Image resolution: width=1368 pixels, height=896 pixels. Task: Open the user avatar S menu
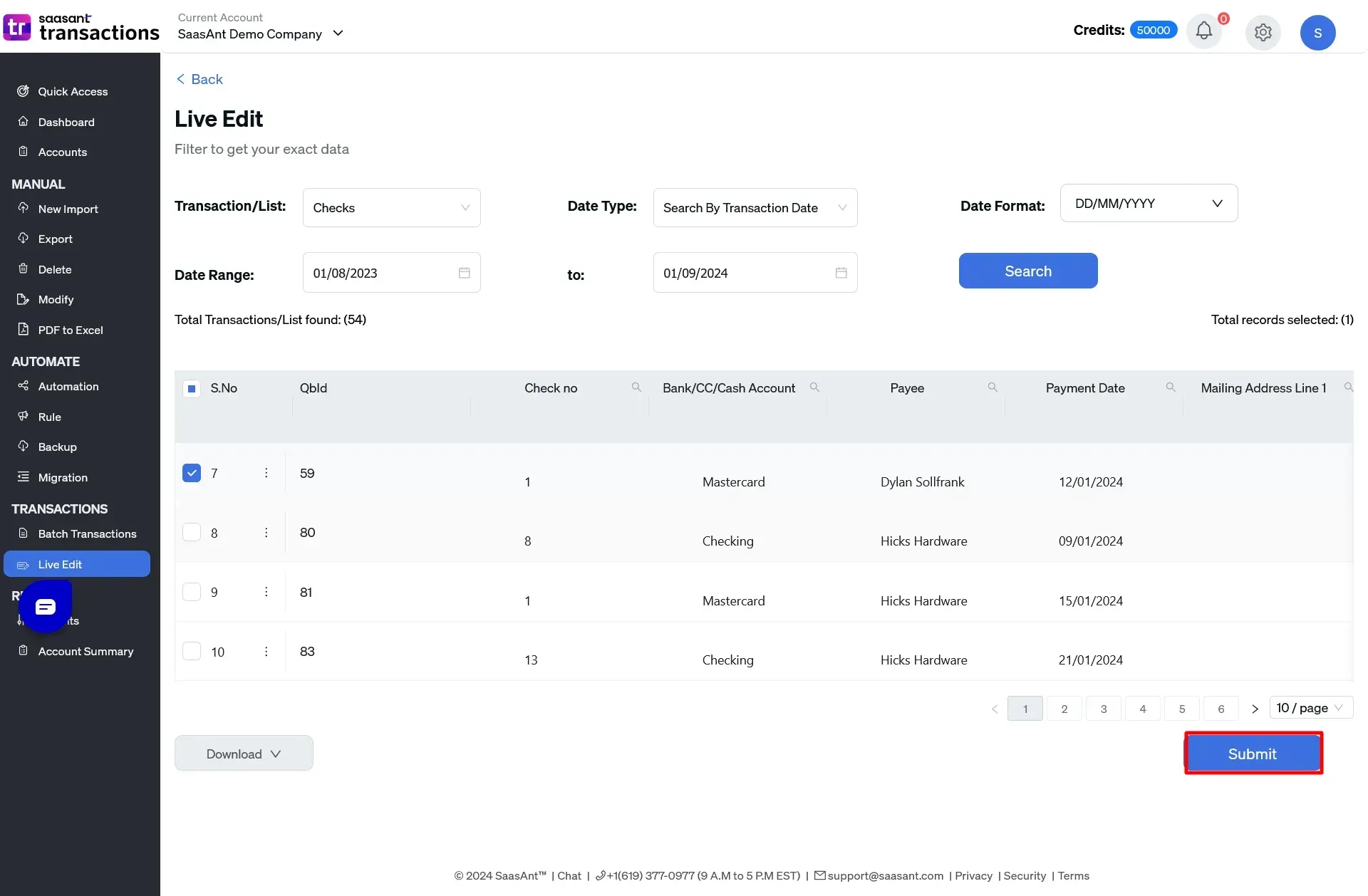(x=1317, y=33)
